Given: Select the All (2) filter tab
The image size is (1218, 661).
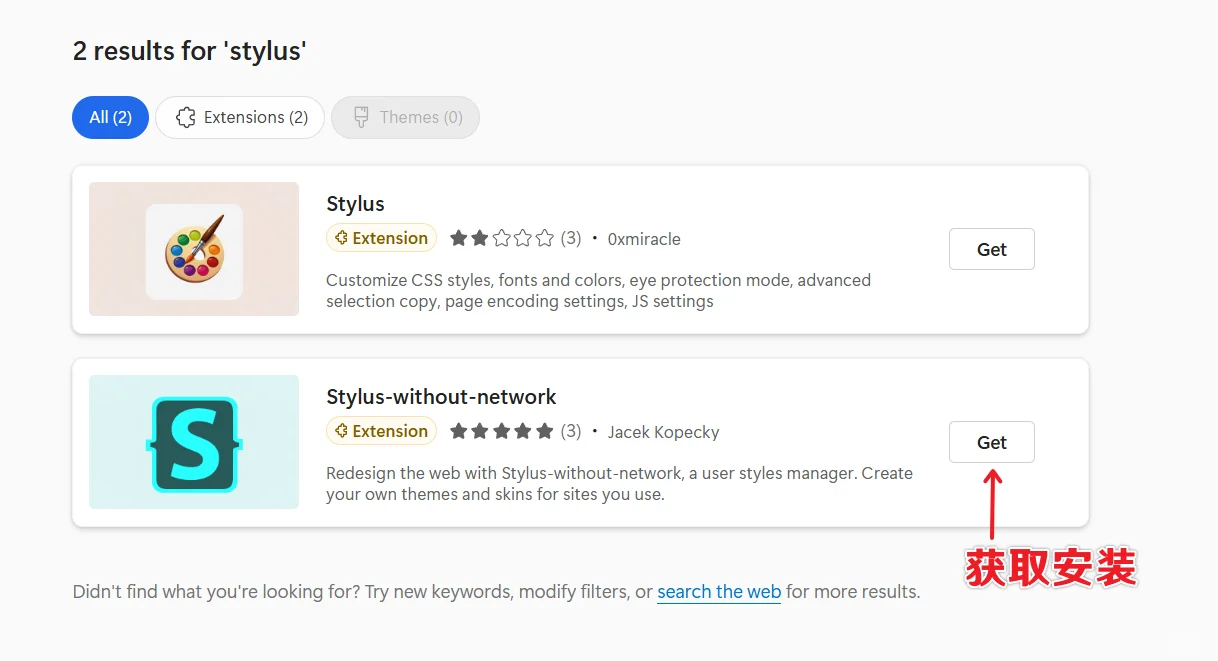Looking at the screenshot, I should 110,117.
